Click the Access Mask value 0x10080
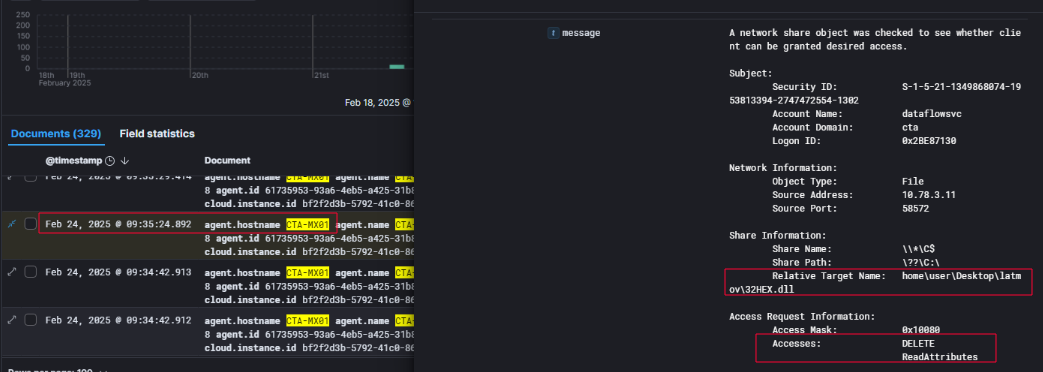This screenshot has height=372, width=1043. [x=921, y=329]
